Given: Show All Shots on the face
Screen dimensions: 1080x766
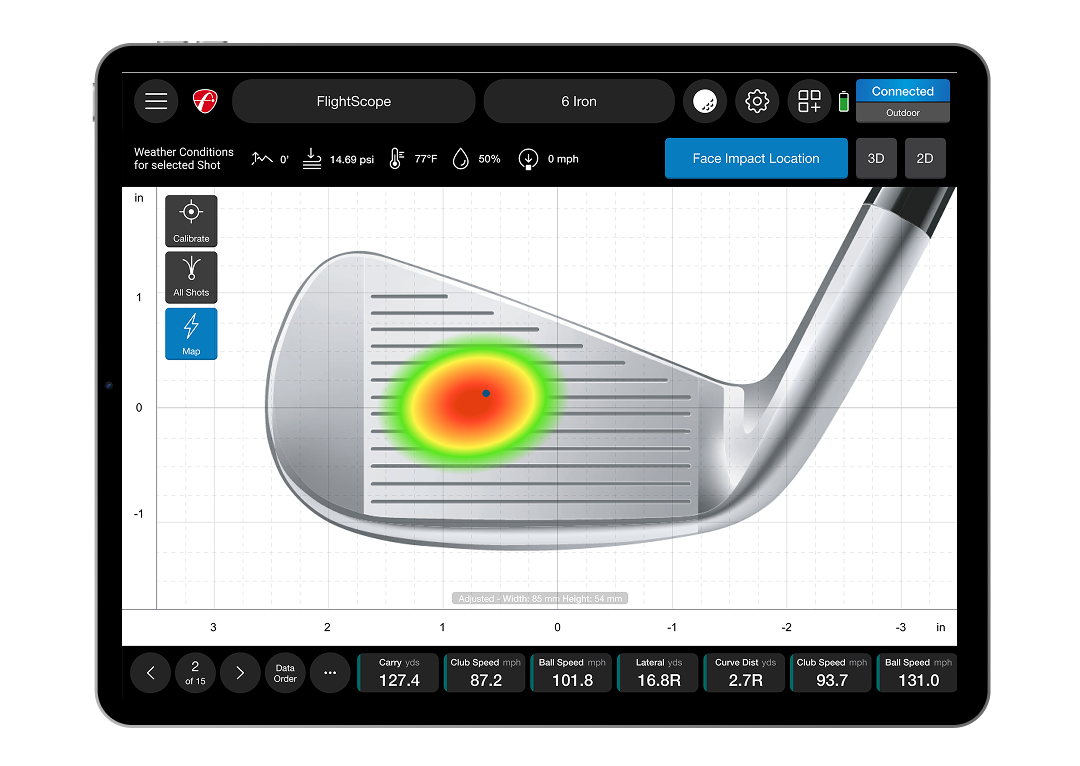Looking at the screenshot, I should tap(191, 276).
